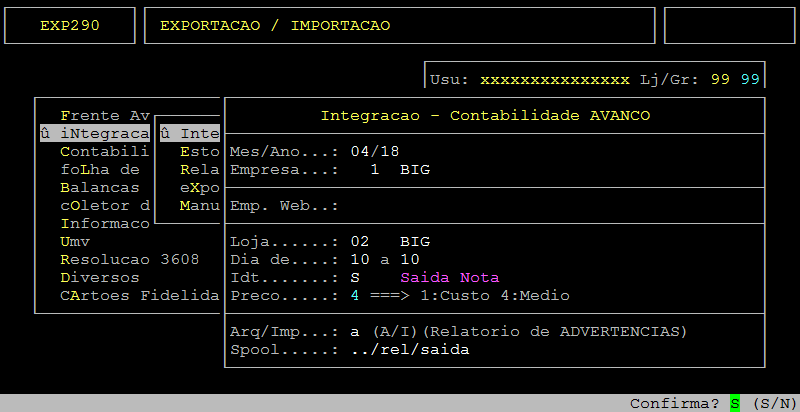Click the Spool path ../rel/saida
800x412 pixels.
coord(410,350)
